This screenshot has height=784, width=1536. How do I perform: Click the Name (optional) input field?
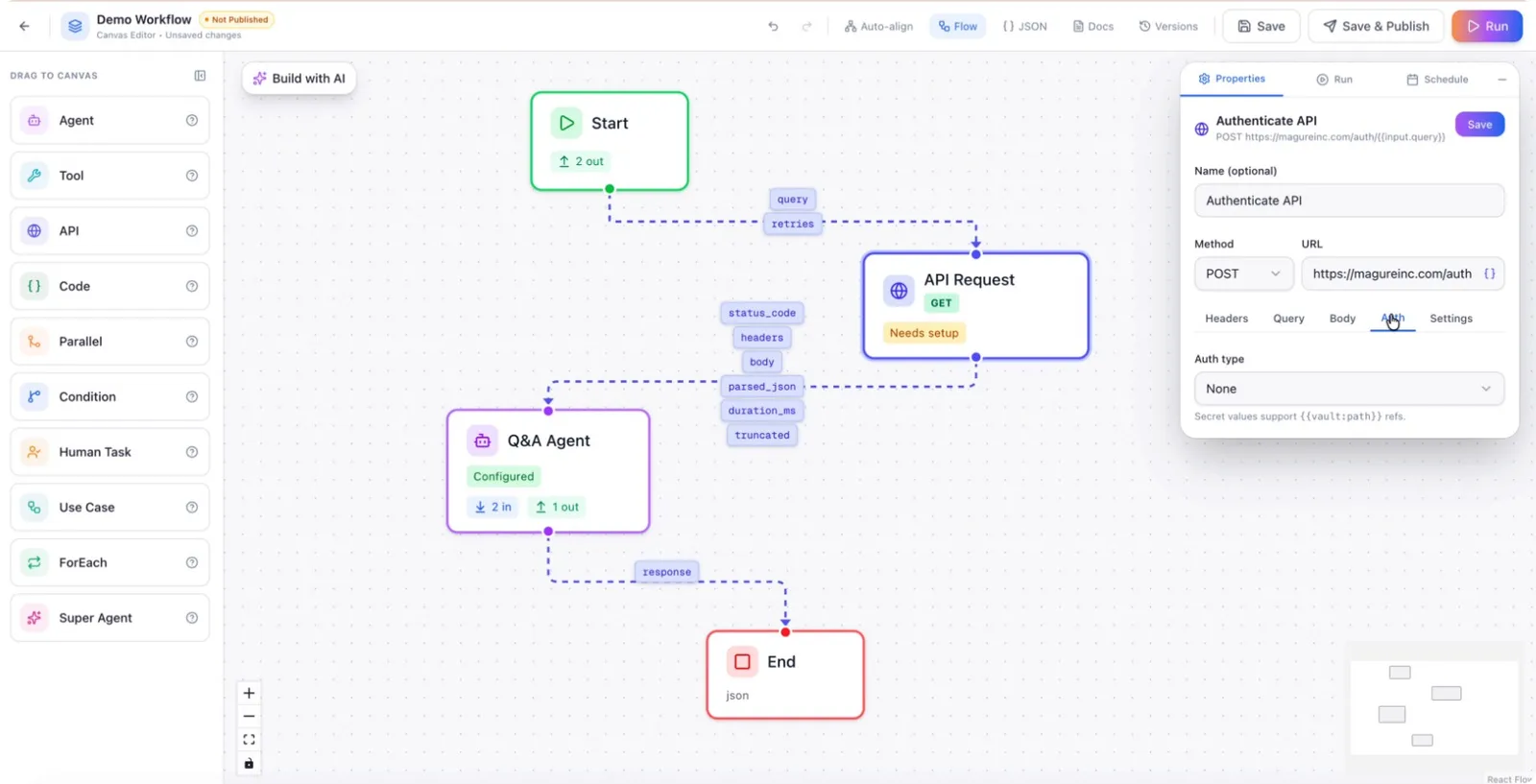(1349, 201)
